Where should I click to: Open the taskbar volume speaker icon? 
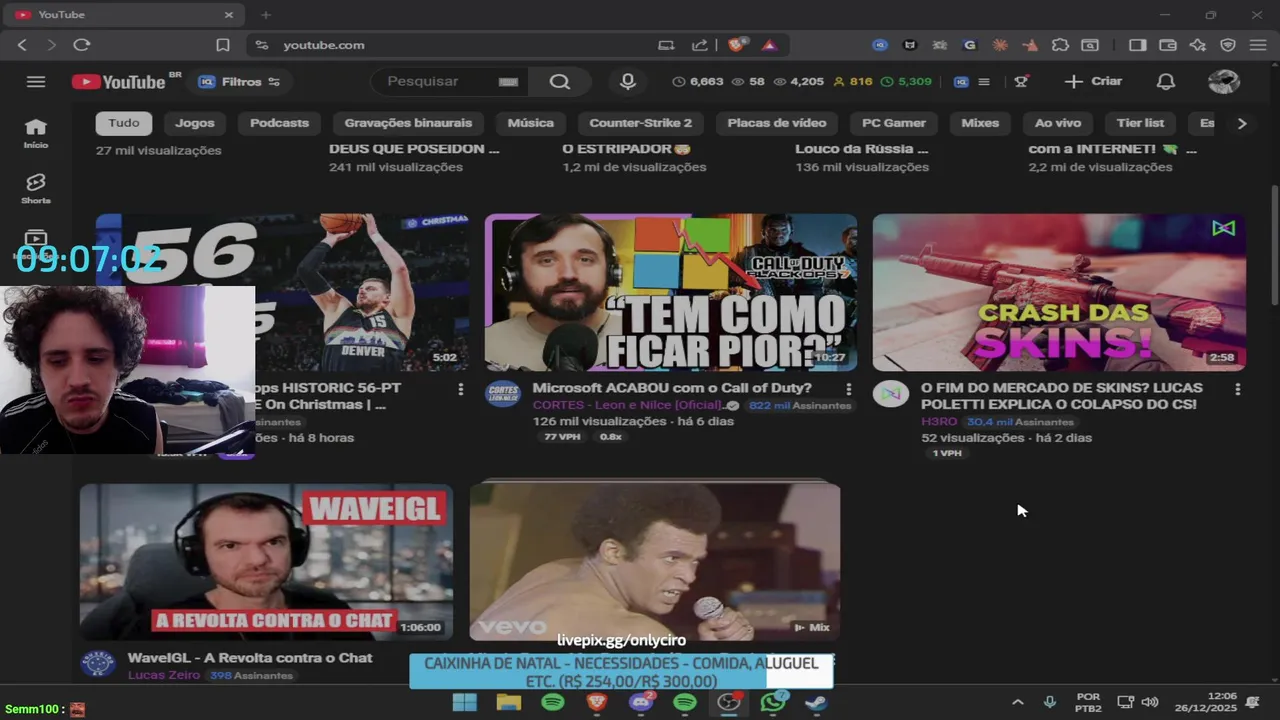pyautogui.click(x=1150, y=703)
